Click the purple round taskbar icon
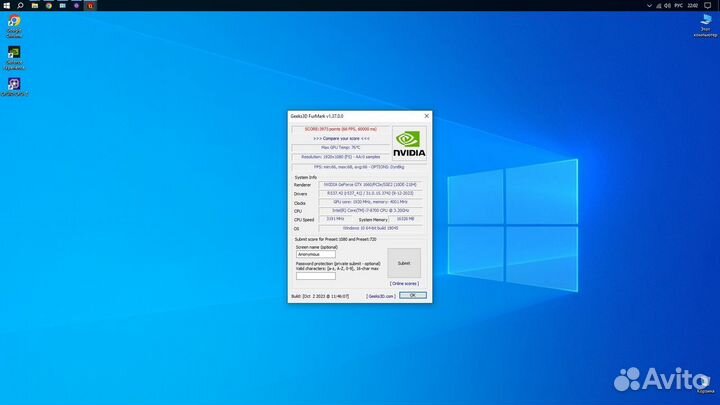Viewport: 720px width, 405px height. pos(77,6)
